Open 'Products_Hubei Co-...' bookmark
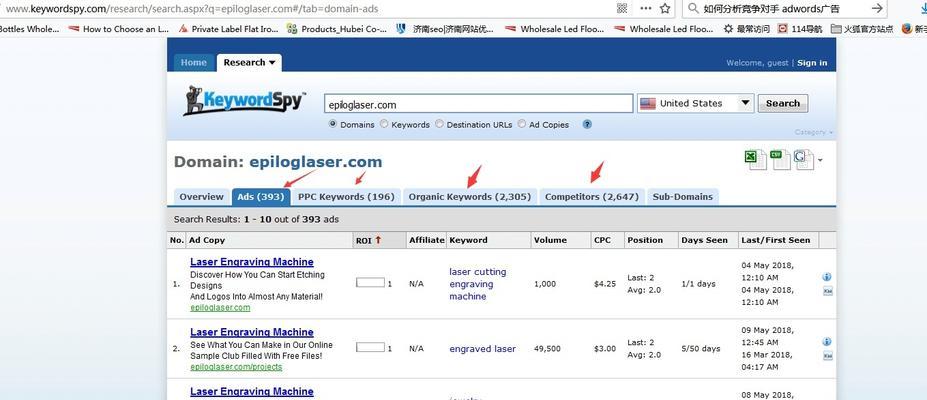927x400 pixels. coord(337,28)
